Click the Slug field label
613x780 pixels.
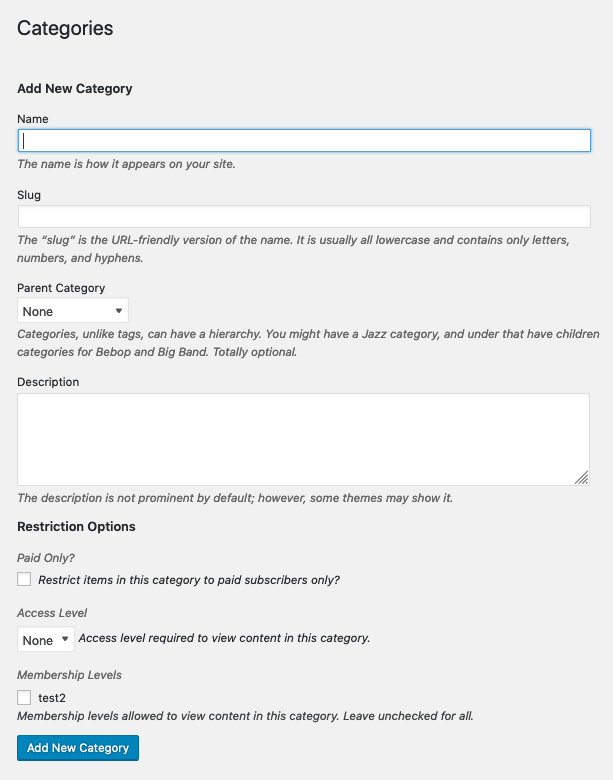click(29, 195)
